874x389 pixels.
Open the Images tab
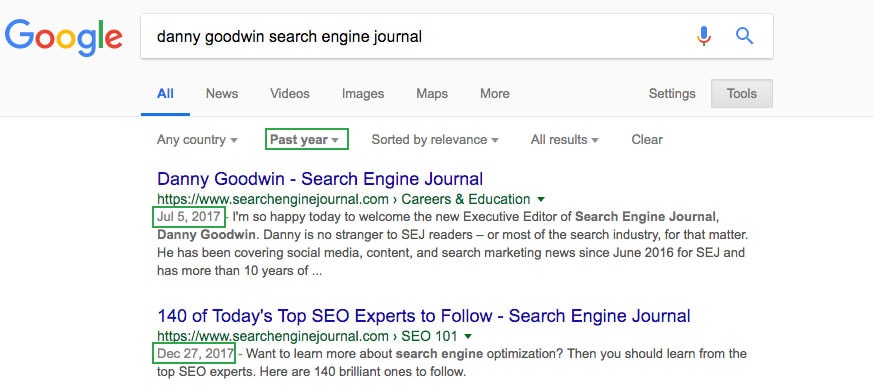363,94
